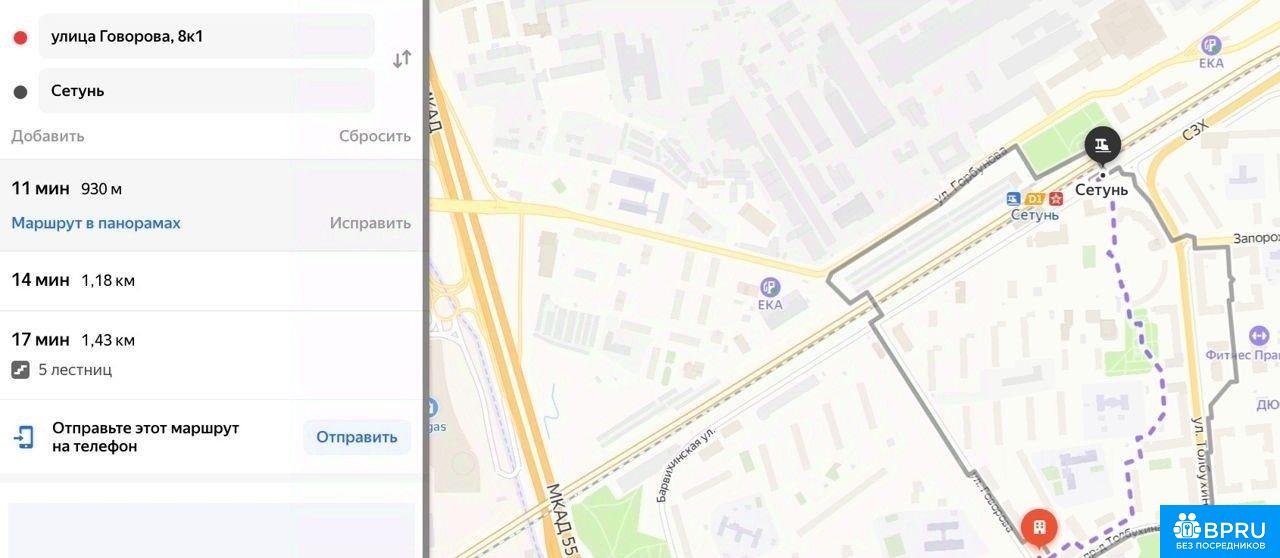Image resolution: width=1280 pixels, height=558 pixels.
Task: Click the red start point dot
Action: tap(20, 38)
